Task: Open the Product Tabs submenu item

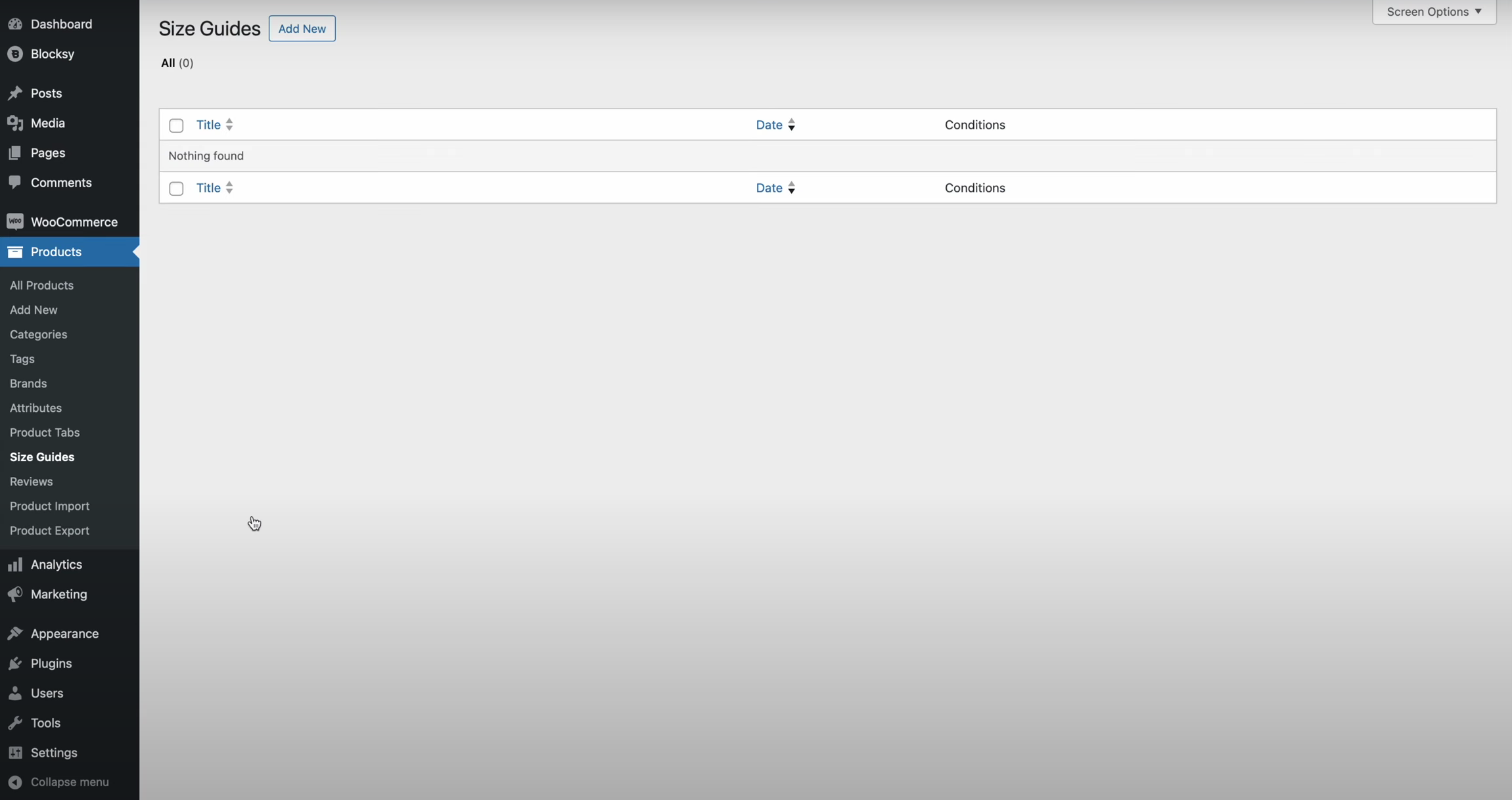Action: point(45,432)
